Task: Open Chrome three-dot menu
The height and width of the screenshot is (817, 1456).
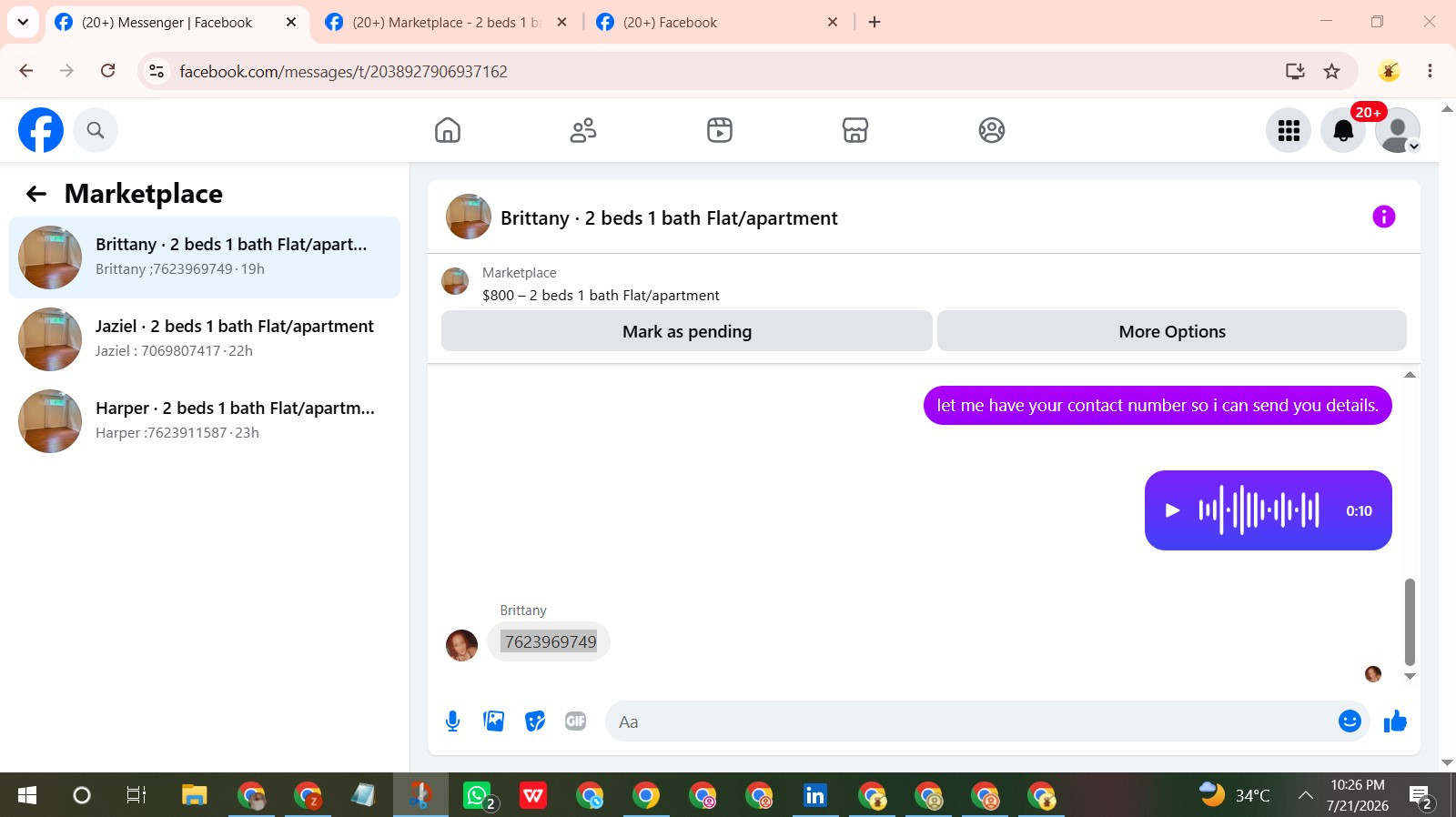Action: [1430, 71]
